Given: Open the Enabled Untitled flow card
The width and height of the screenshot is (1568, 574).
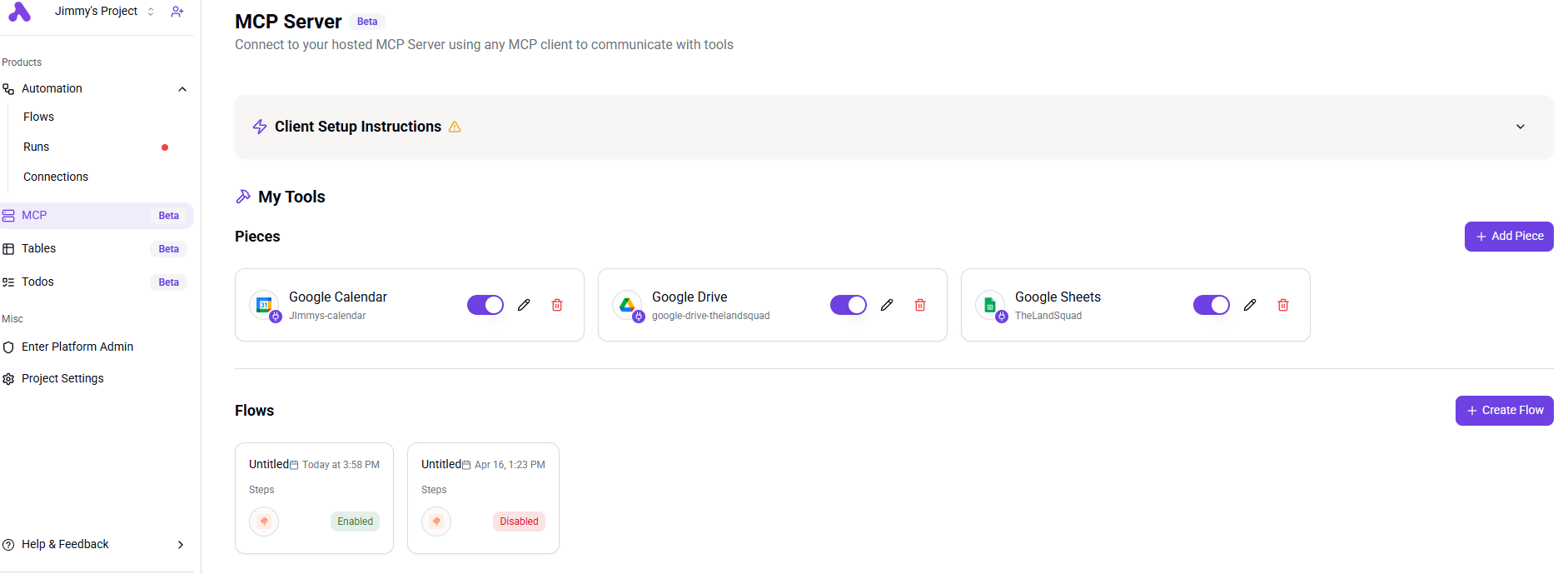Looking at the screenshot, I should click(314, 498).
